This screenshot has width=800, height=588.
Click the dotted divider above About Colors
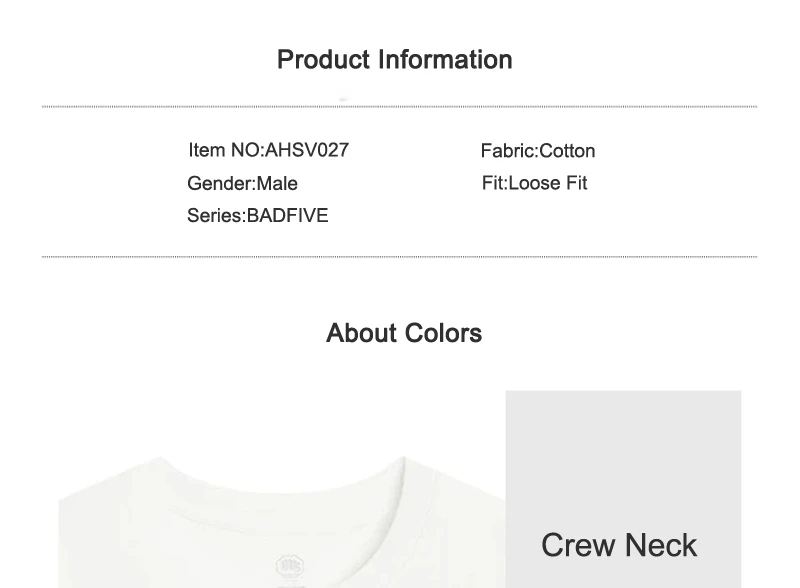399,257
